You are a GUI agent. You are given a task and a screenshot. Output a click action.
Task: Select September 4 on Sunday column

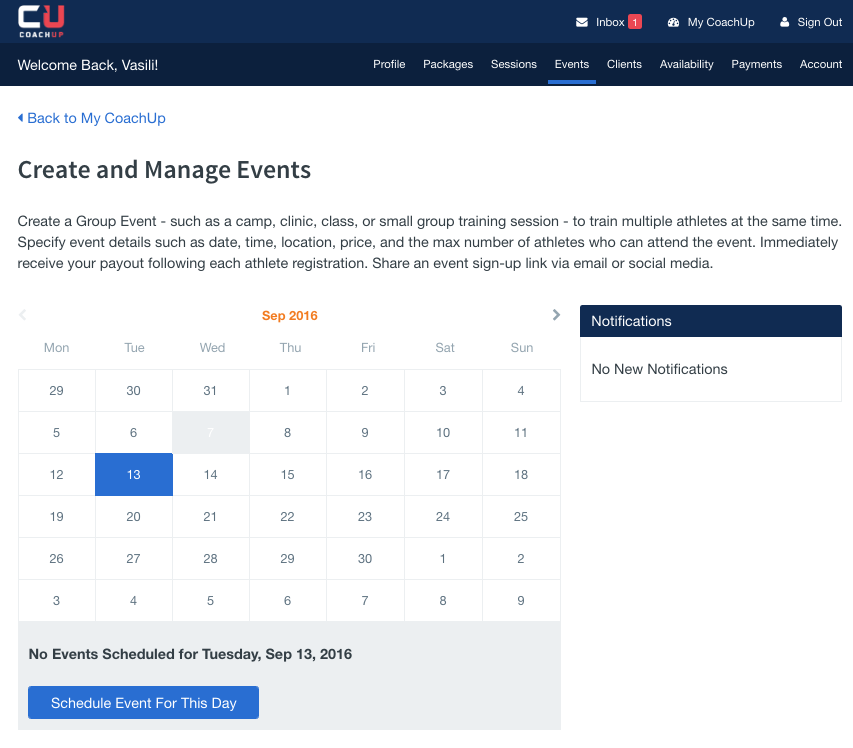coord(521,391)
